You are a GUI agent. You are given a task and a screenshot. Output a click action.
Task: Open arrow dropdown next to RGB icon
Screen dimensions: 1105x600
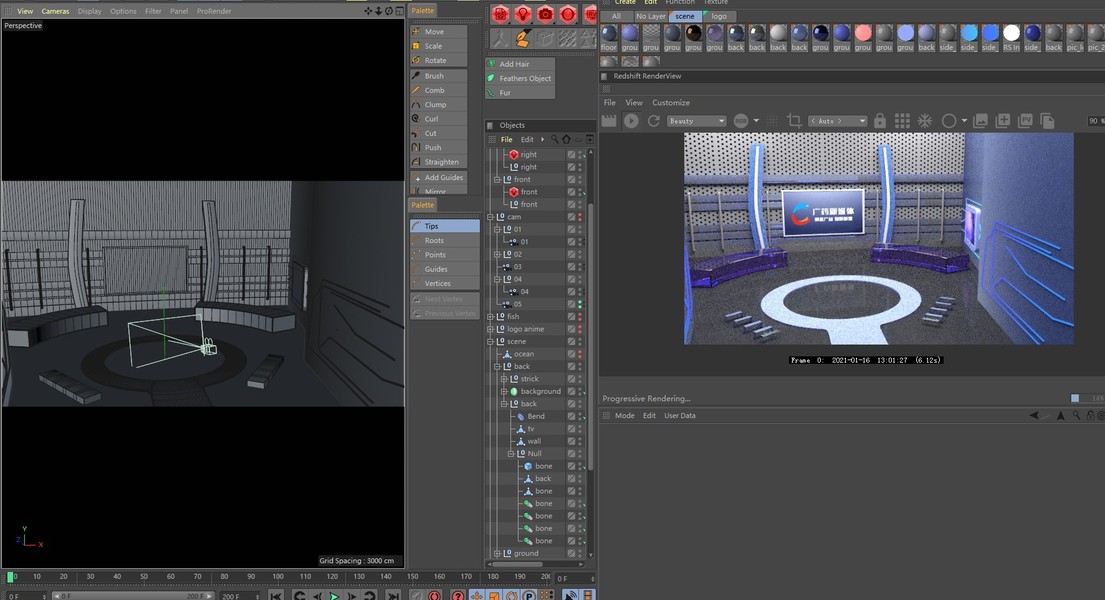[x=756, y=121]
